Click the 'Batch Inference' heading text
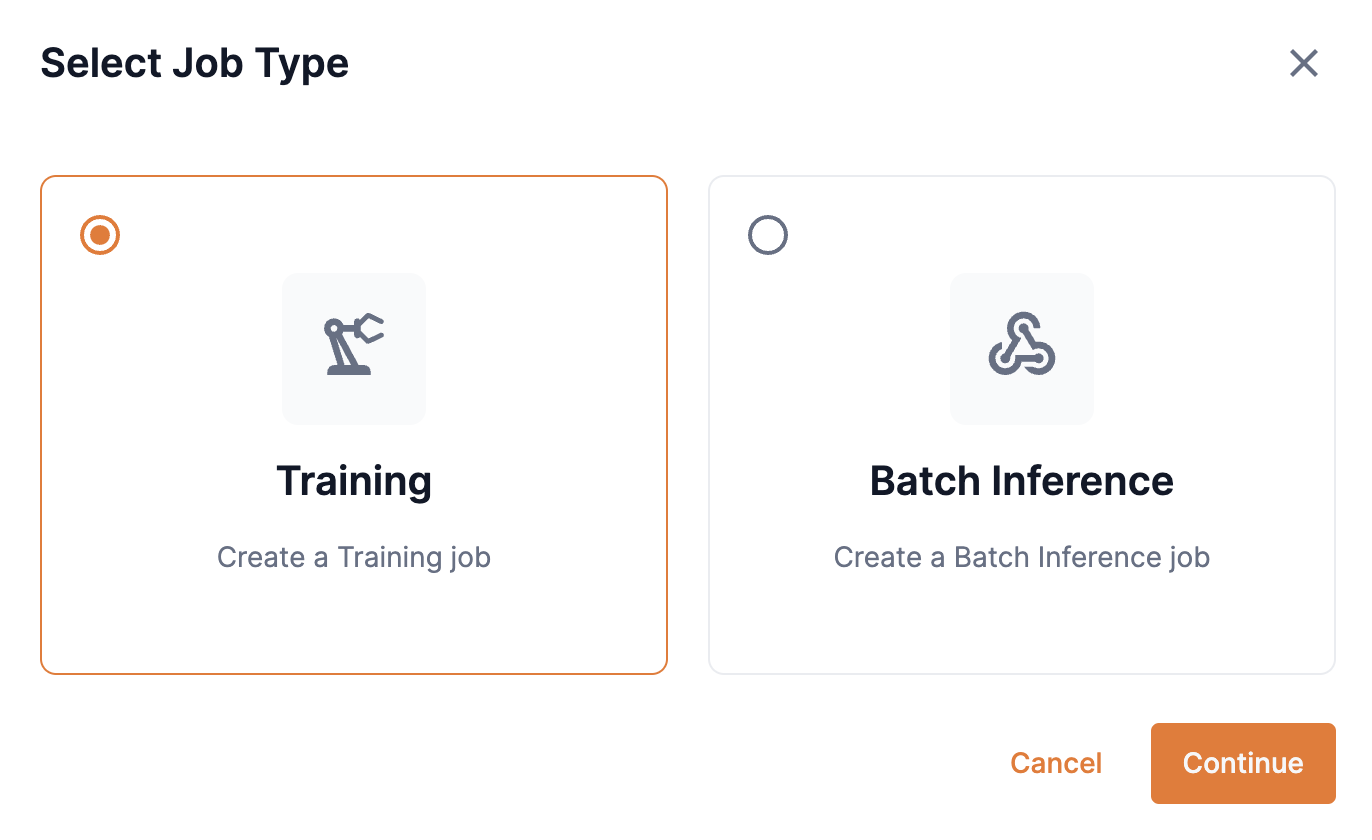Viewport: 1372px width, 840px height. click(1022, 481)
